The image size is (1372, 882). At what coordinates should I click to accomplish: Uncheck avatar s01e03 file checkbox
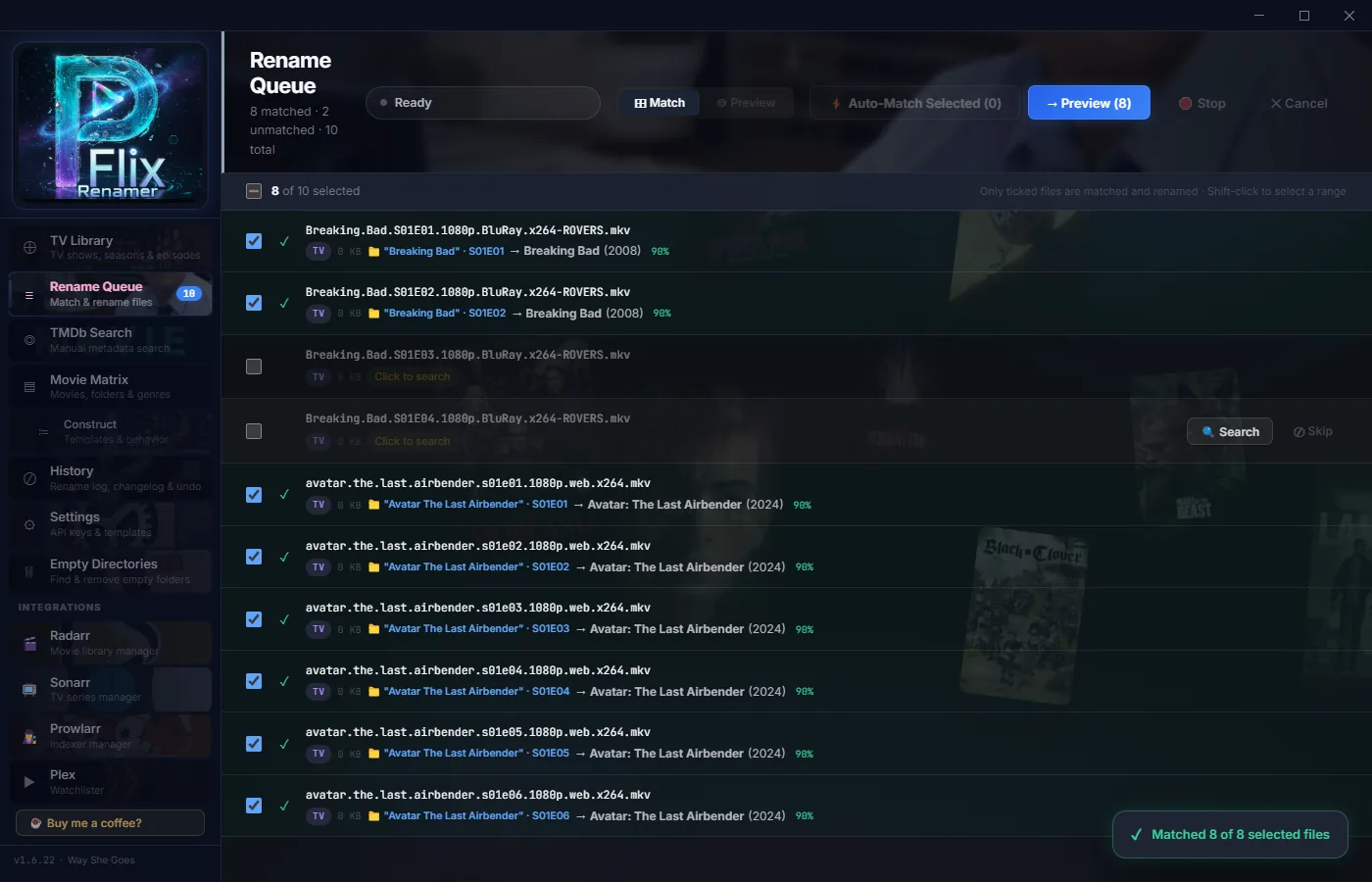click(x=254, y=619)
